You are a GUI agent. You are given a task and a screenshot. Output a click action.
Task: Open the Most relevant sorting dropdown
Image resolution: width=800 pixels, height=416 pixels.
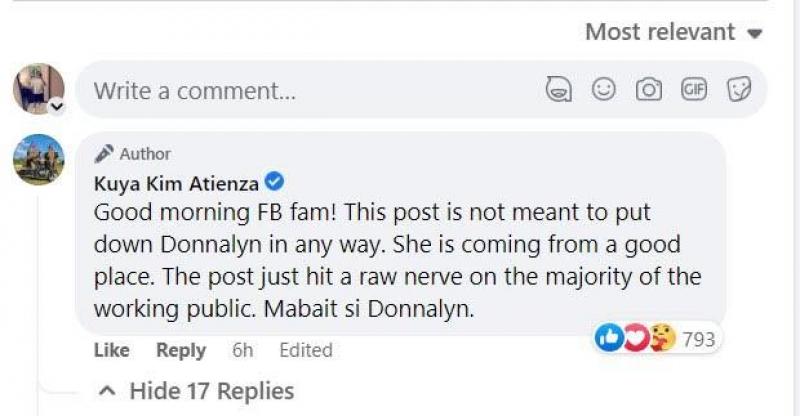click(x=673, y=32)
